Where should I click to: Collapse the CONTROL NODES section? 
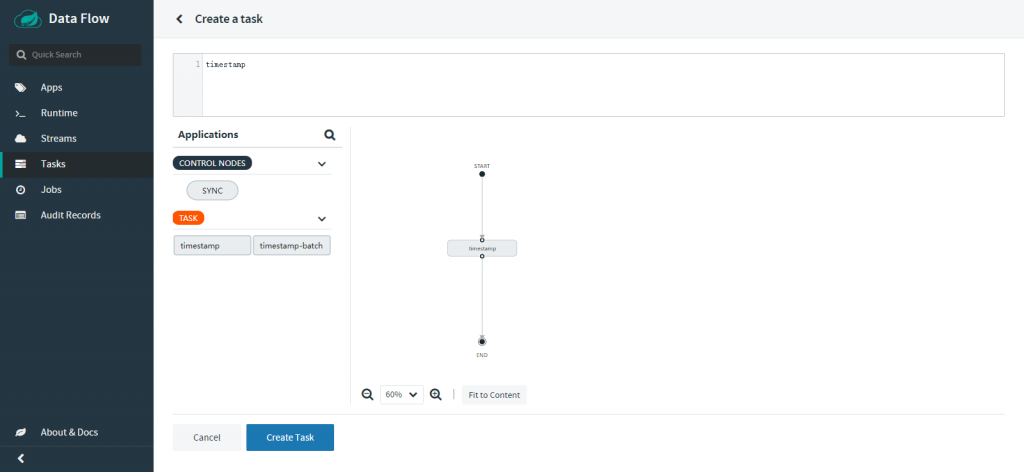point(322,163)
